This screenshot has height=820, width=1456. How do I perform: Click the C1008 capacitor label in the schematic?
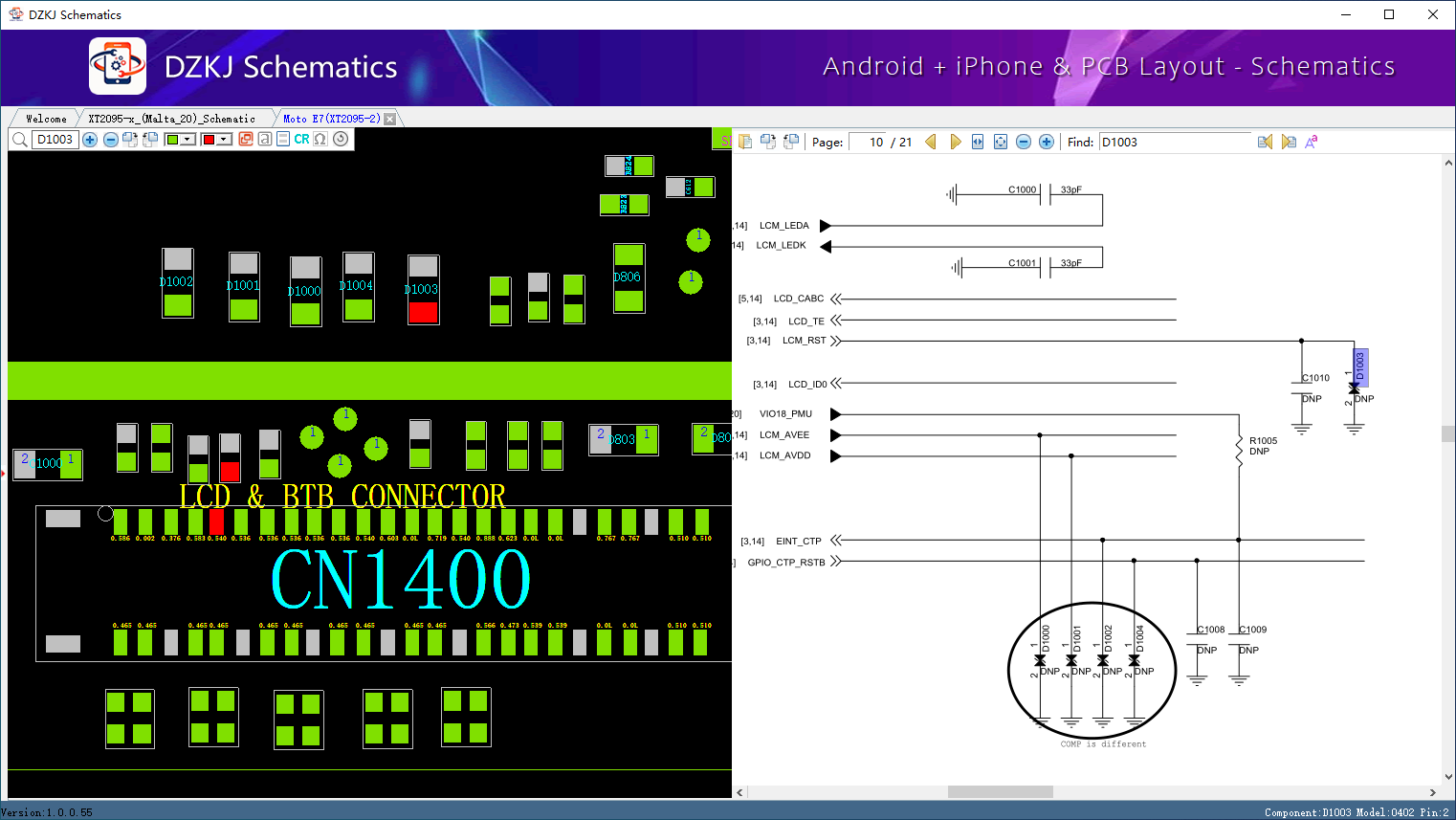(x=1211, y=630)
